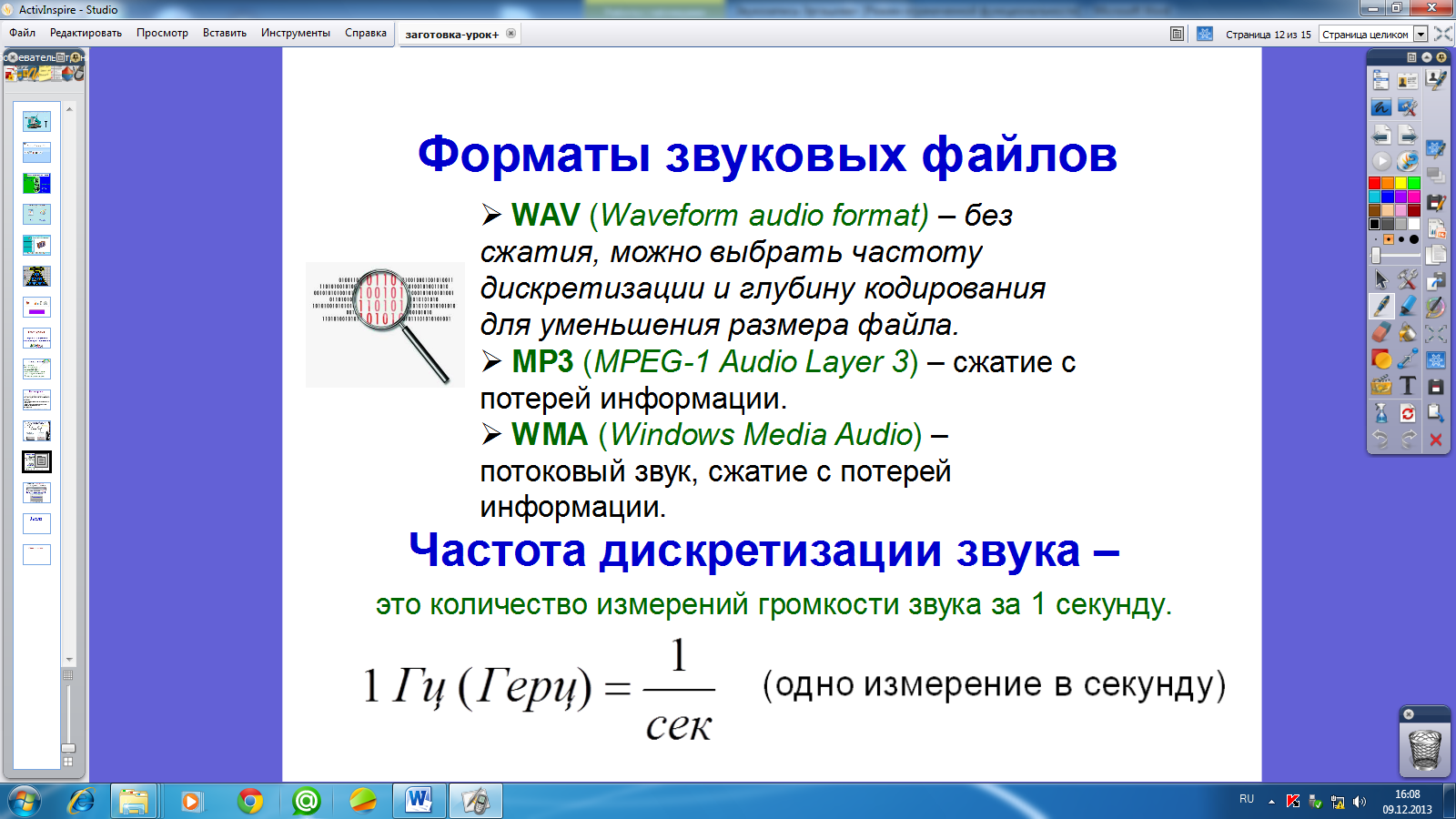Toggle full screen arrows in toolbox
The height and width of the screenshot is (819, 1456).
1436,333
